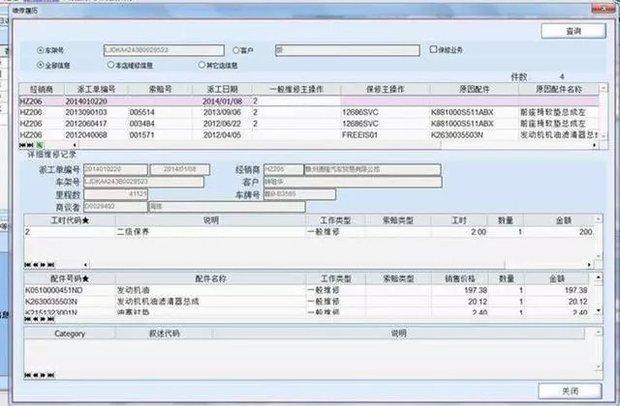Click the 索赔号 column header
620x406 pixels.
click(160, 89)
